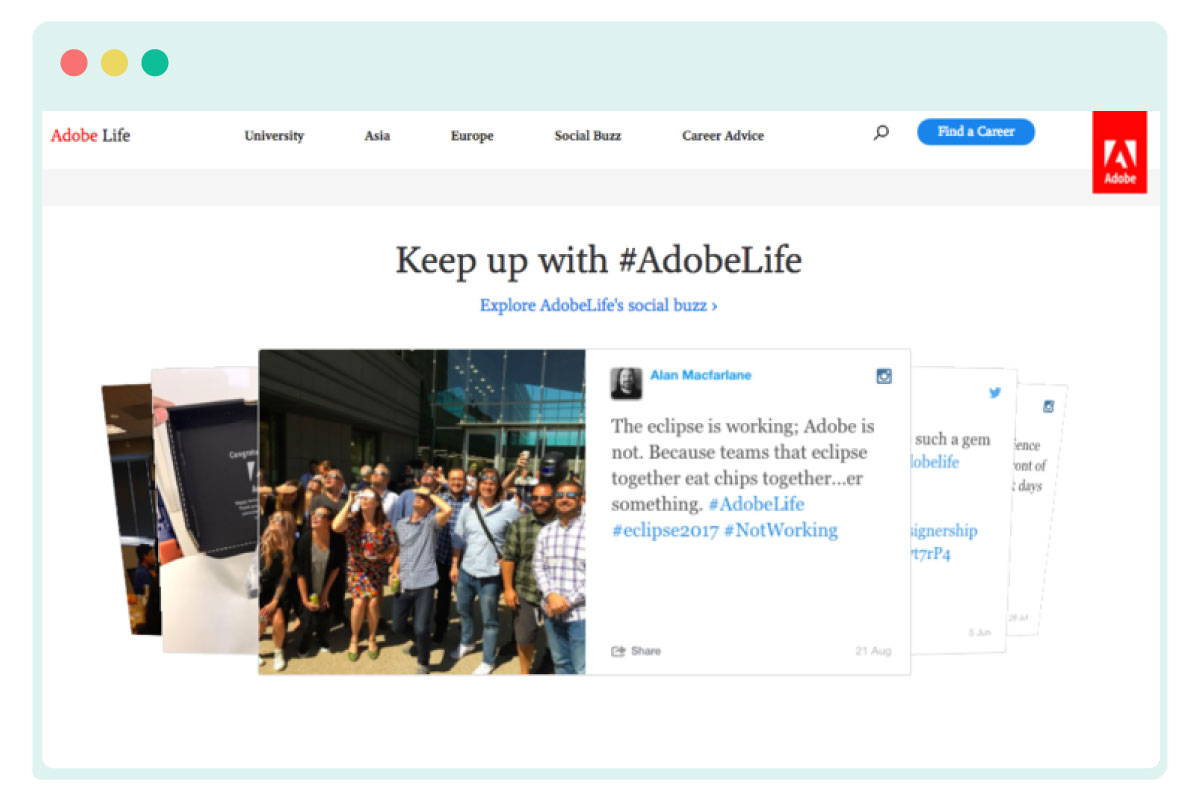
Task: Click the red Adobe logo badge
Action: click(x=1119, y=152)
